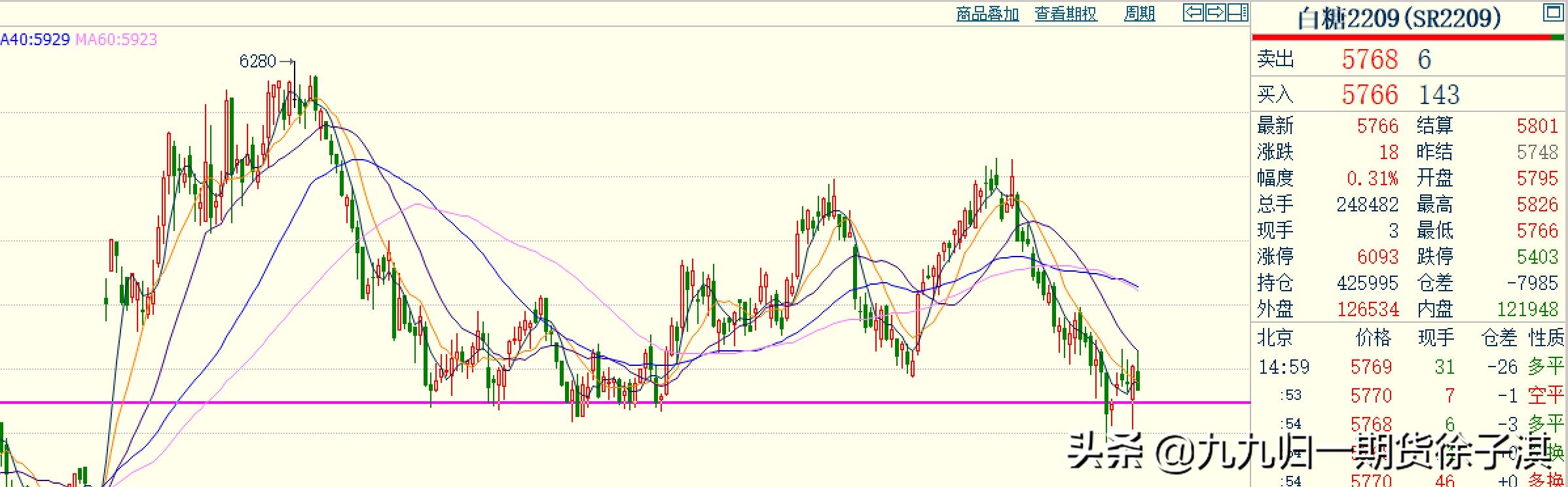The height and width of the screenshot is (487, 1568).
Task: Click the 内盘 value 121948
Action: 1527,309
